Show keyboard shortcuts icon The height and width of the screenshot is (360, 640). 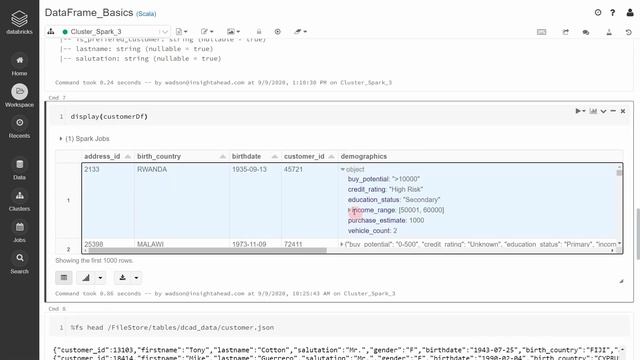point(542,32)
